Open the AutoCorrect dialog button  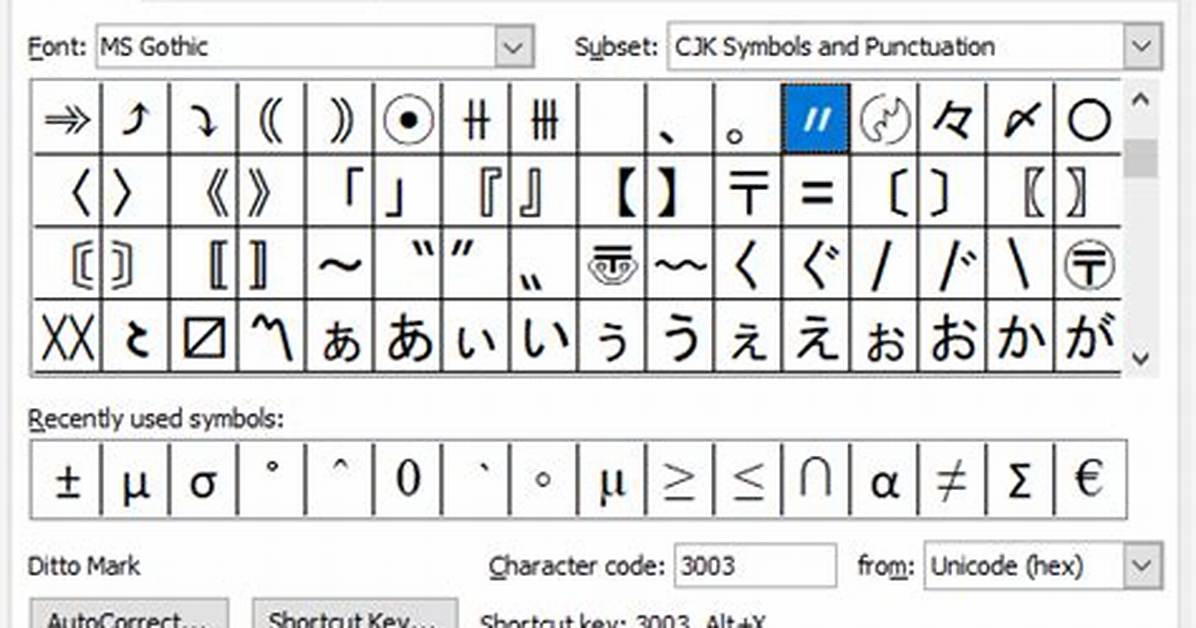129,615
